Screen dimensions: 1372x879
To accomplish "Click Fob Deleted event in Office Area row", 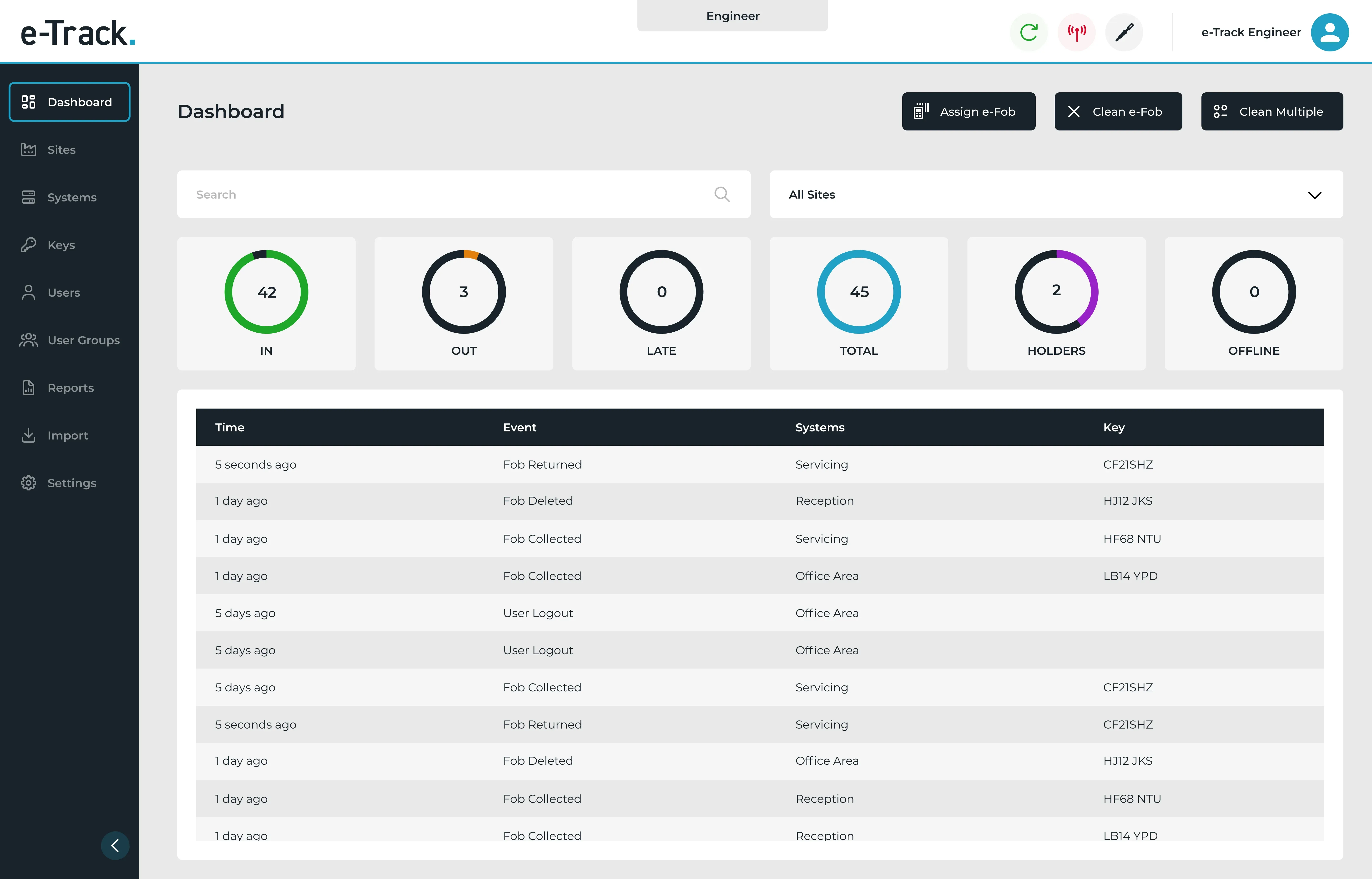I will 538,761.
